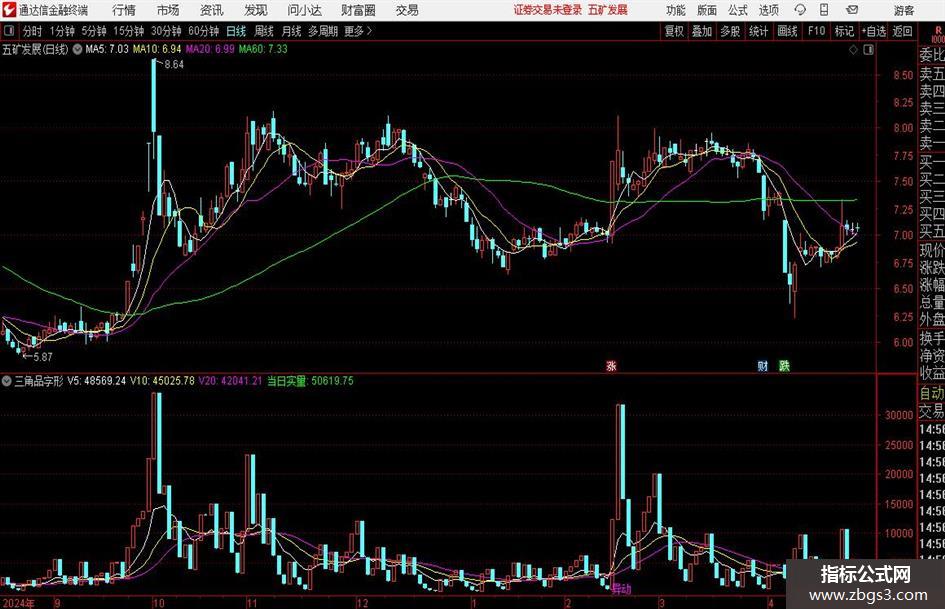Open the 发现 menu

point(256,10)
